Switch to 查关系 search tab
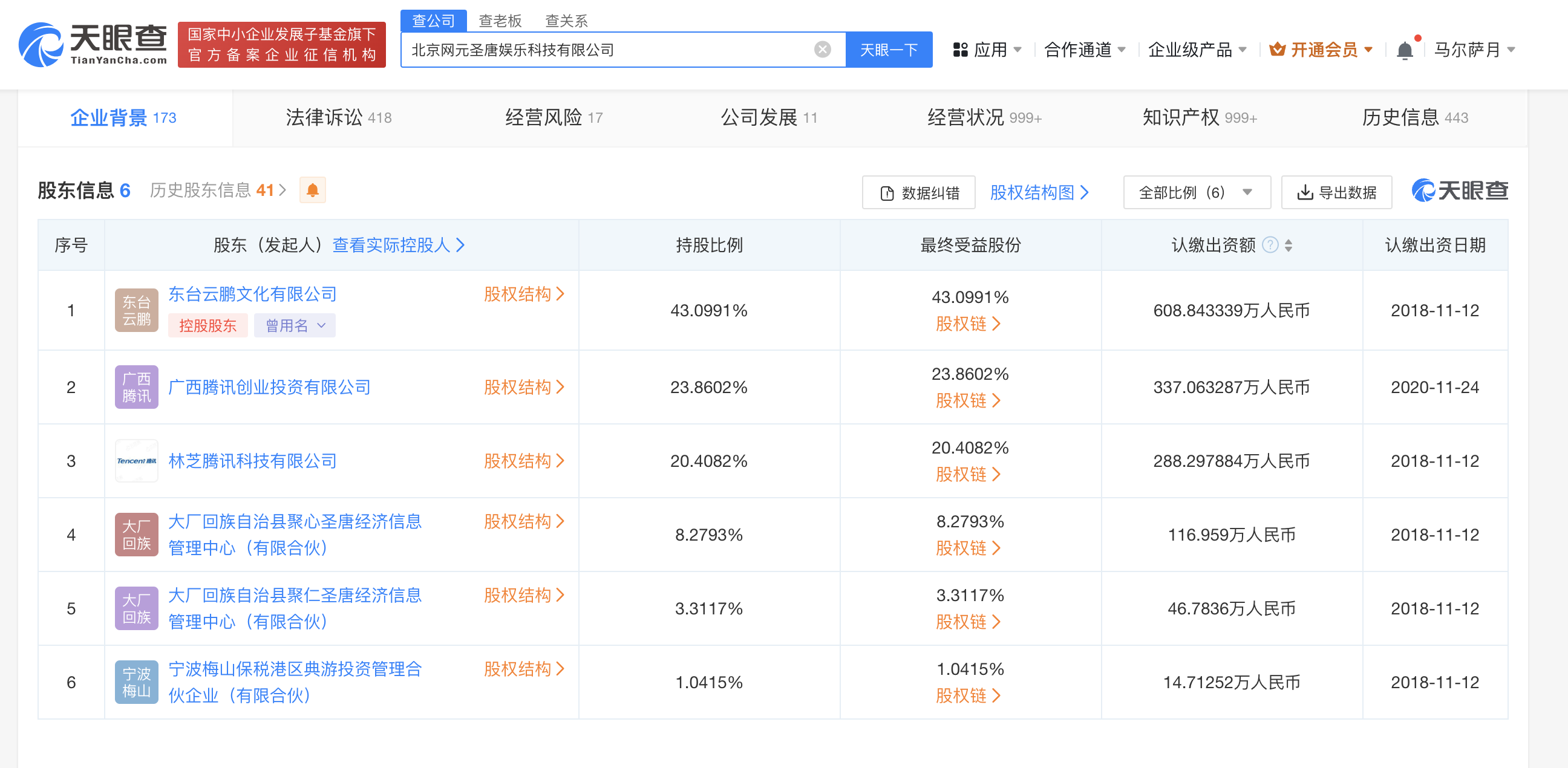The height and width of the screenshot is (768, 1568). [x=566, y=21]
